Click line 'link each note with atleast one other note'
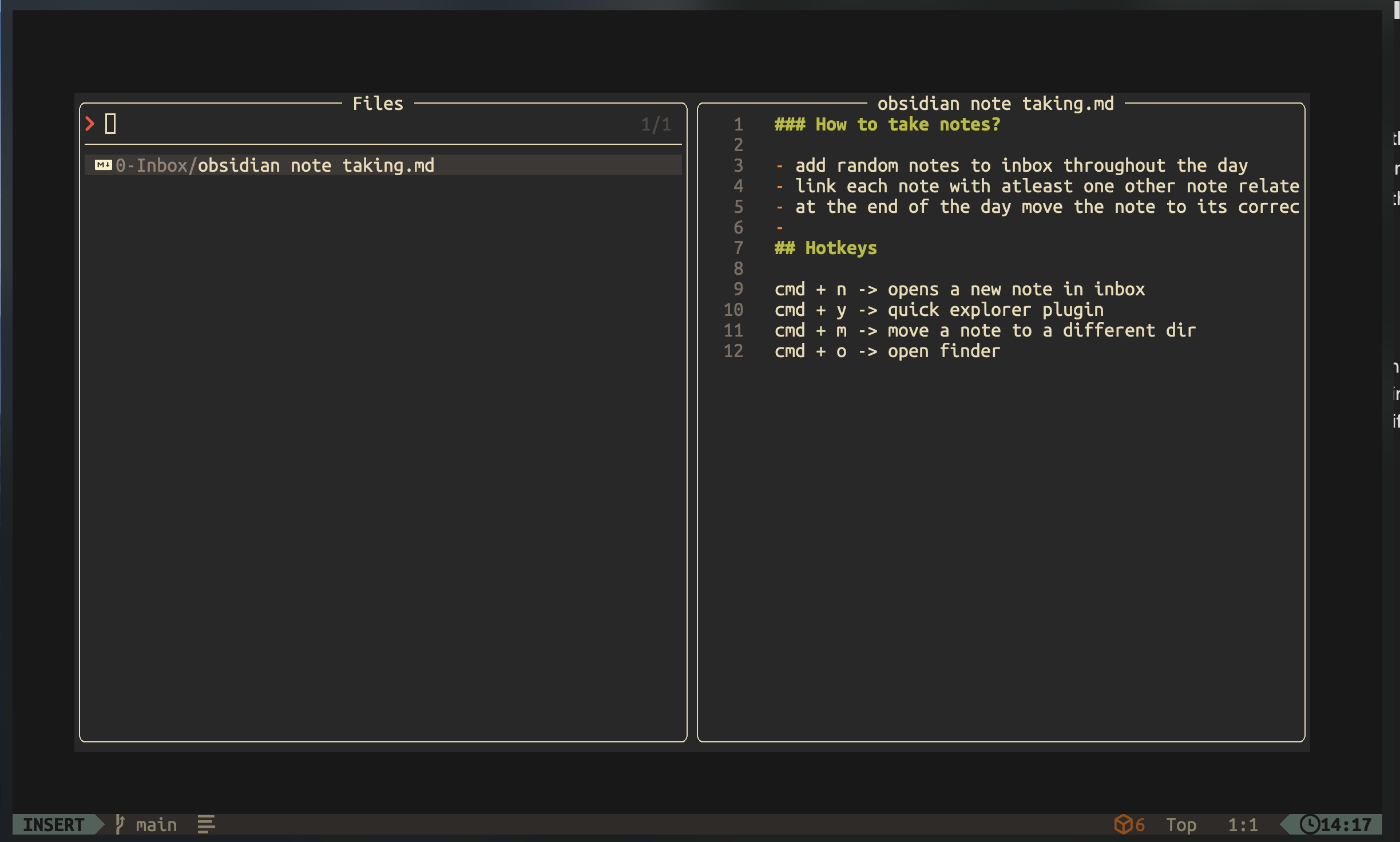The width and height of the screenshot is (1400, 842). (1037, 186)
